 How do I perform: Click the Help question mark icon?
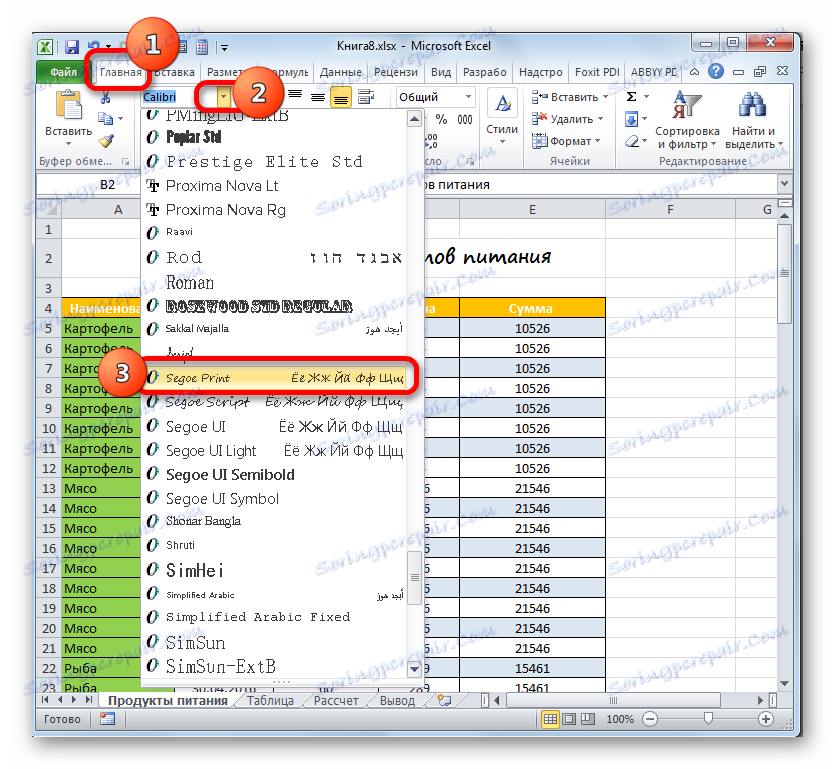click(716, 71)
